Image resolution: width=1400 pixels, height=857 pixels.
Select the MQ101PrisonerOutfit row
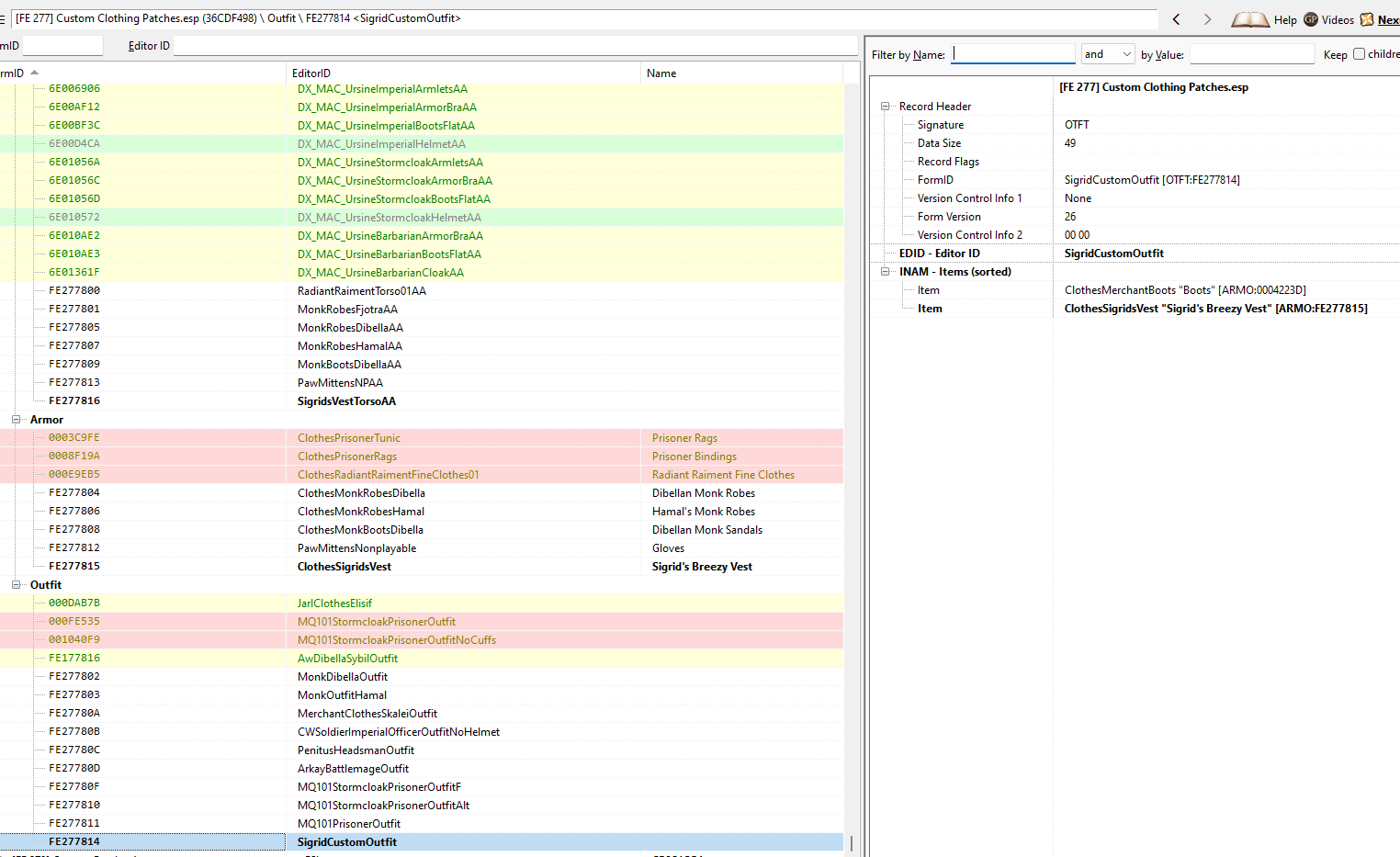422,824
